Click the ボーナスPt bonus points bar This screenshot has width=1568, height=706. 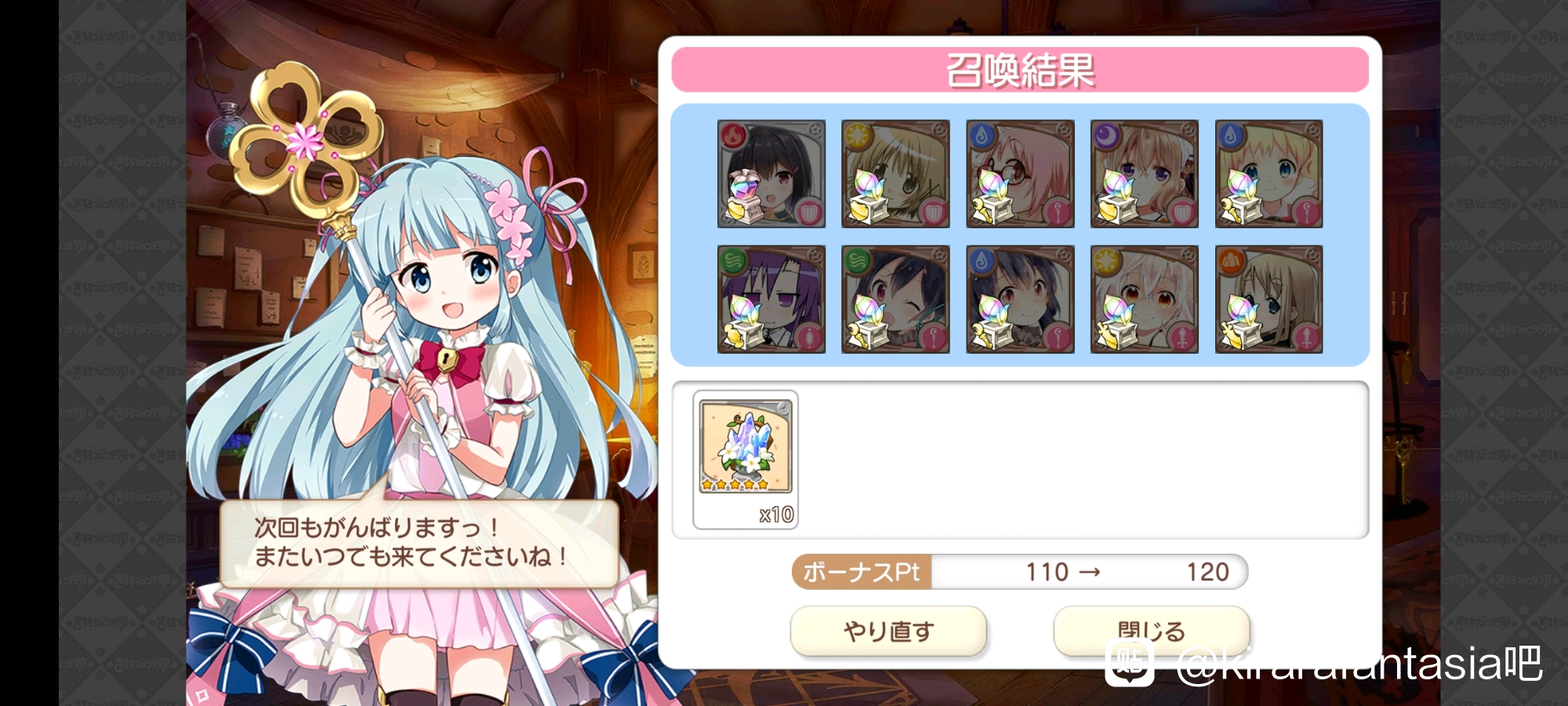click(x=1019, y=572)
